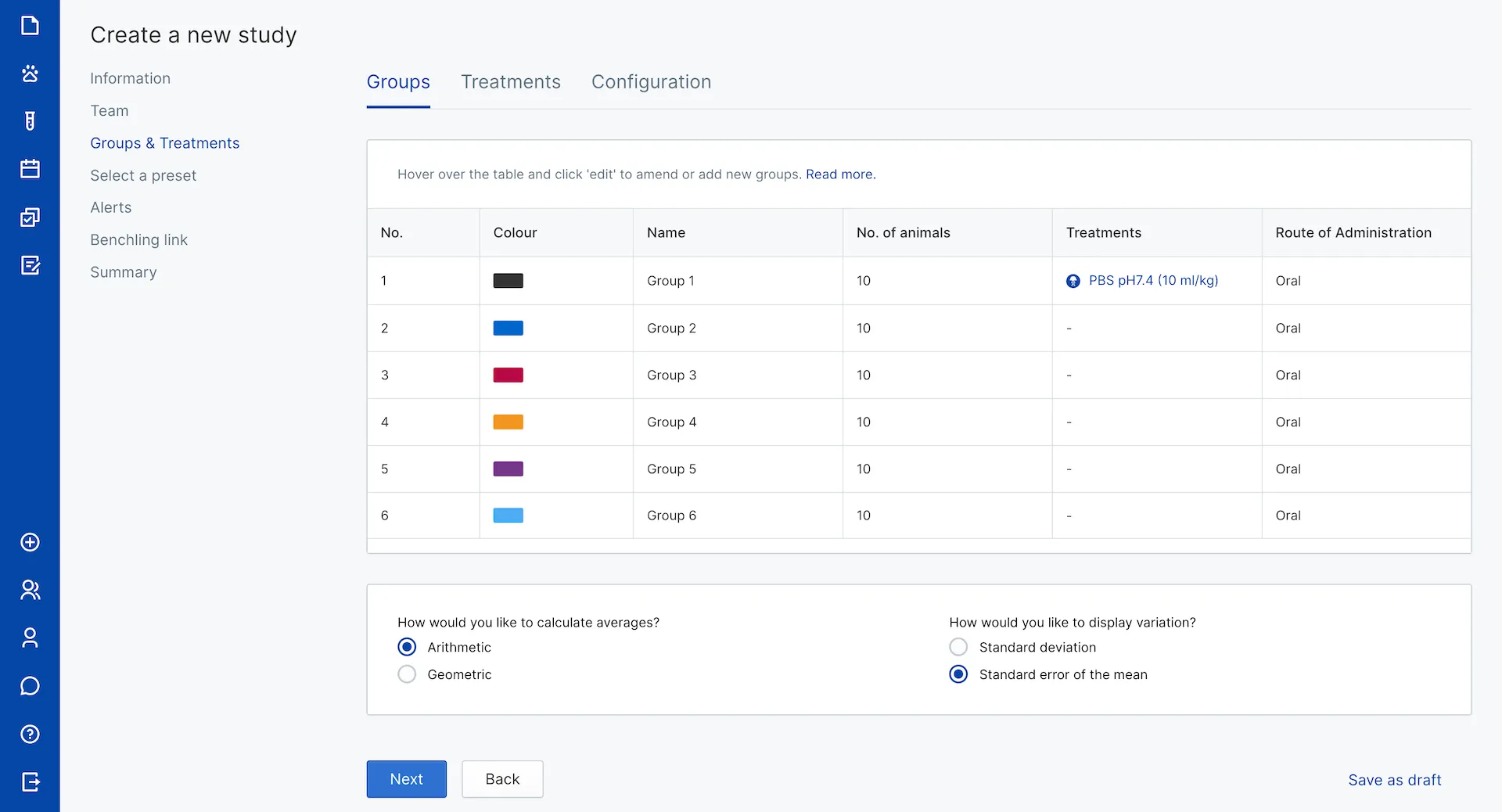Open the test tube samples icon
1502x812 pixels.
[30, 121]
